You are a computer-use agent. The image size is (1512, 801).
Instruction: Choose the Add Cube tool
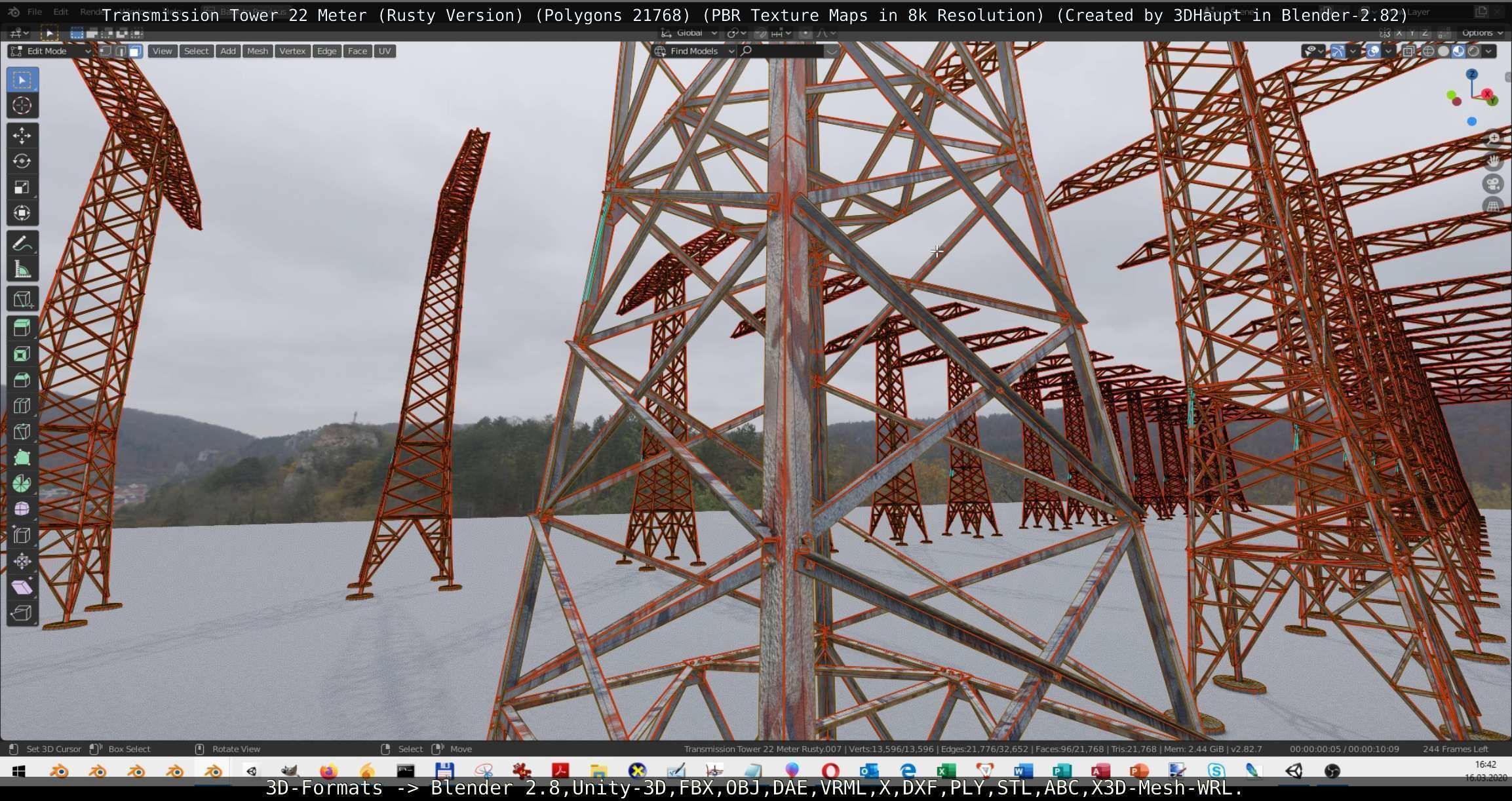[22, 300]
